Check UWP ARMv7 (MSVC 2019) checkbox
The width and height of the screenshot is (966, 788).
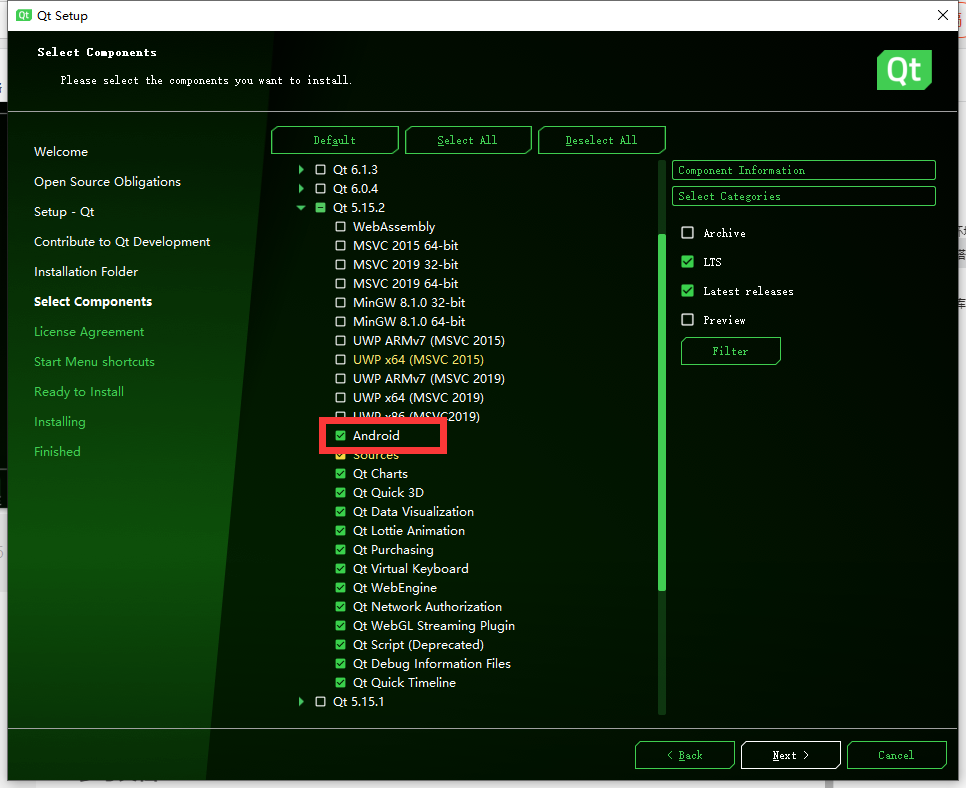(x=340, y=379)
